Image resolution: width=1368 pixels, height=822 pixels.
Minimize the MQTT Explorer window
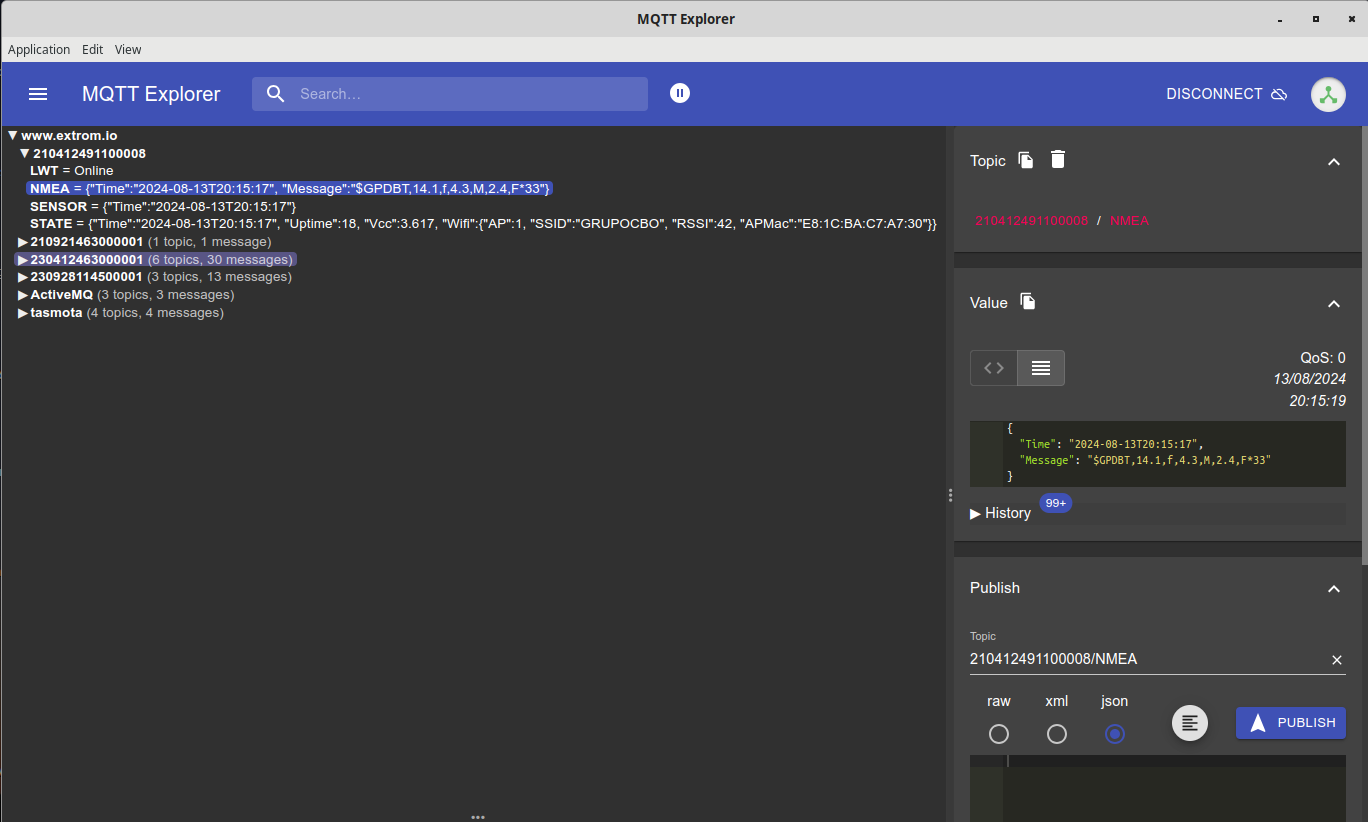[1279, 19]
